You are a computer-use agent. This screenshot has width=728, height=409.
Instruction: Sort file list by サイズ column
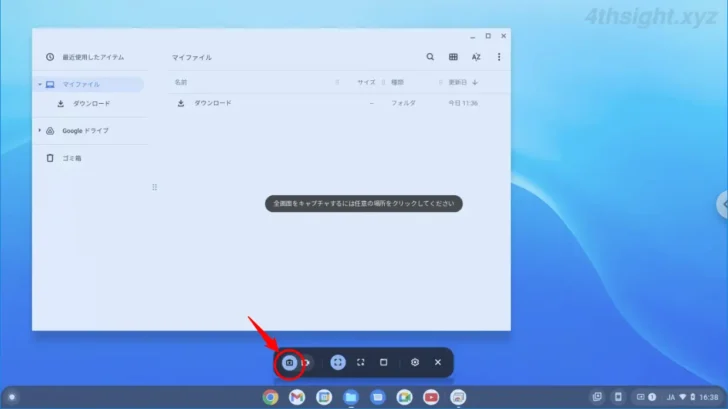coord(366,82)
